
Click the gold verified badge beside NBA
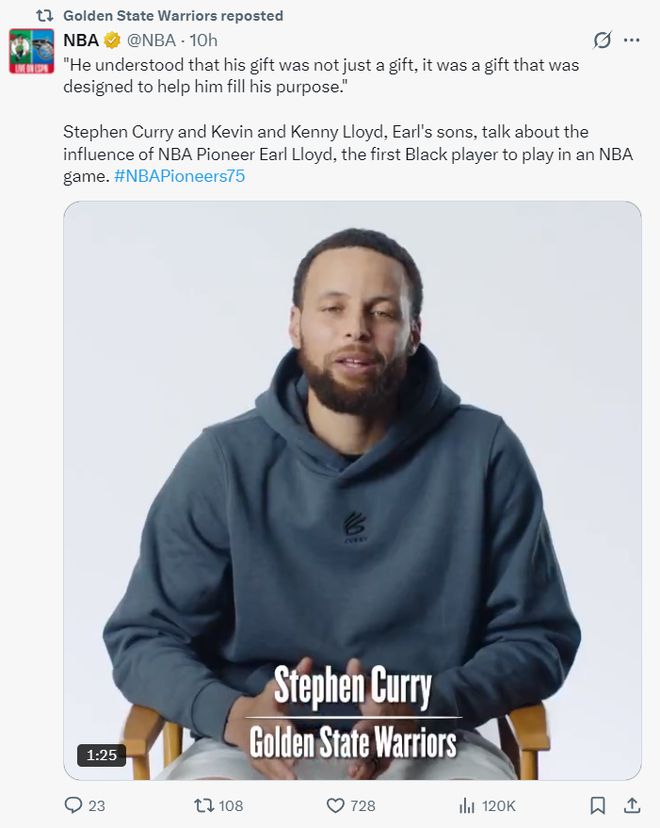[x=115, y=40]
